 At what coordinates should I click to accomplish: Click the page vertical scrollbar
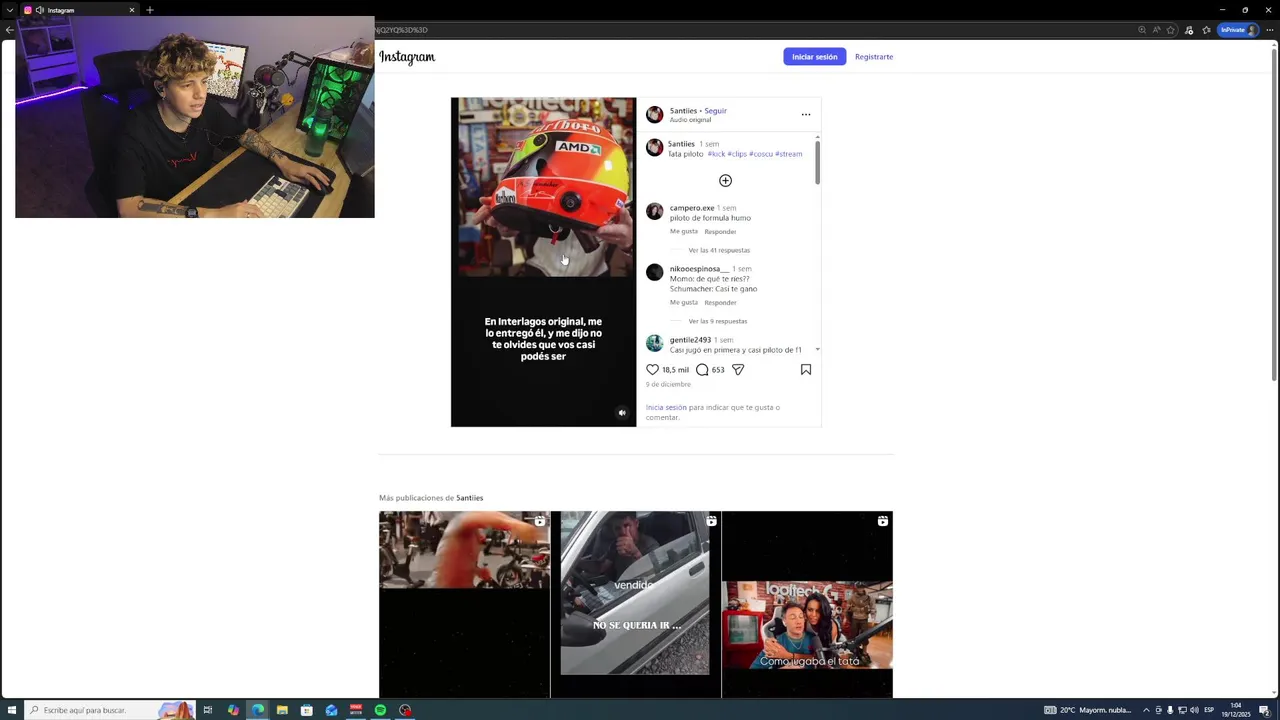(1274, 215)
